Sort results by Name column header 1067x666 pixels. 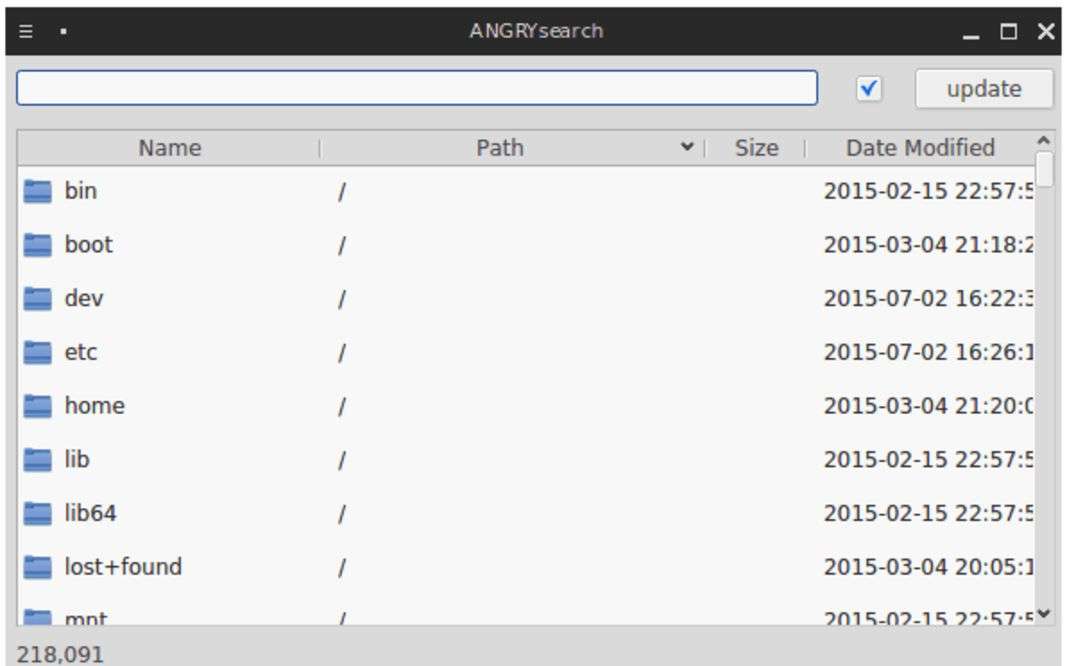[169, 148]
